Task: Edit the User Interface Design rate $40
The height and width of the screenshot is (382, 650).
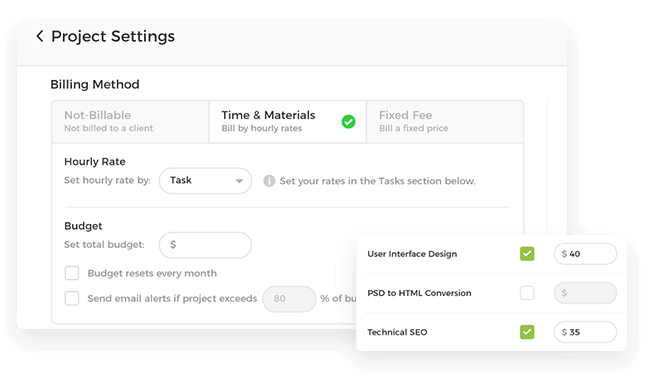Action: (x=585, y=254)
